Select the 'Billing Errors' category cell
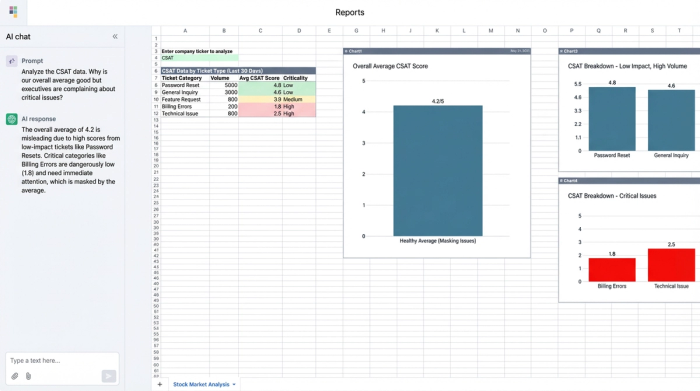Viewport: 700px width, 391px height. pyautogui.click(x=185, y=107)
